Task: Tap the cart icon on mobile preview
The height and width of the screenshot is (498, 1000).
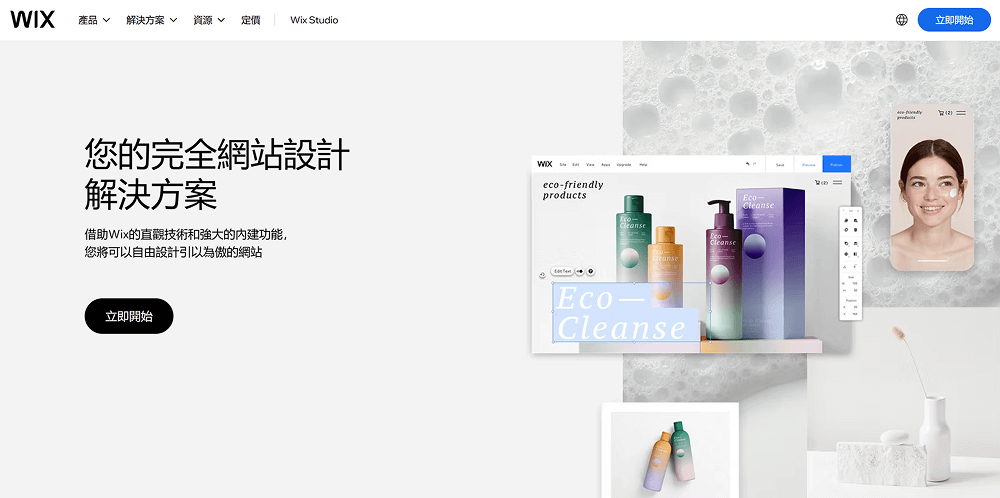Action: 942,113
